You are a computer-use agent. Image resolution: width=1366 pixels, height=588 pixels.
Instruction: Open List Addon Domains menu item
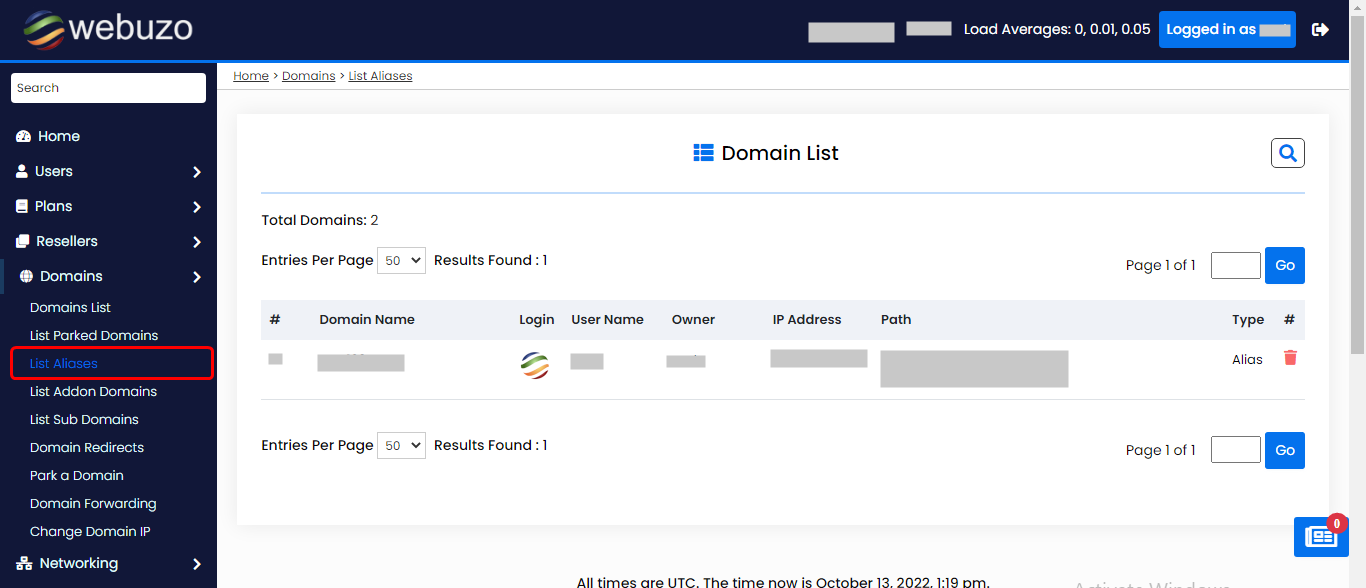click(x=93, y=391)
